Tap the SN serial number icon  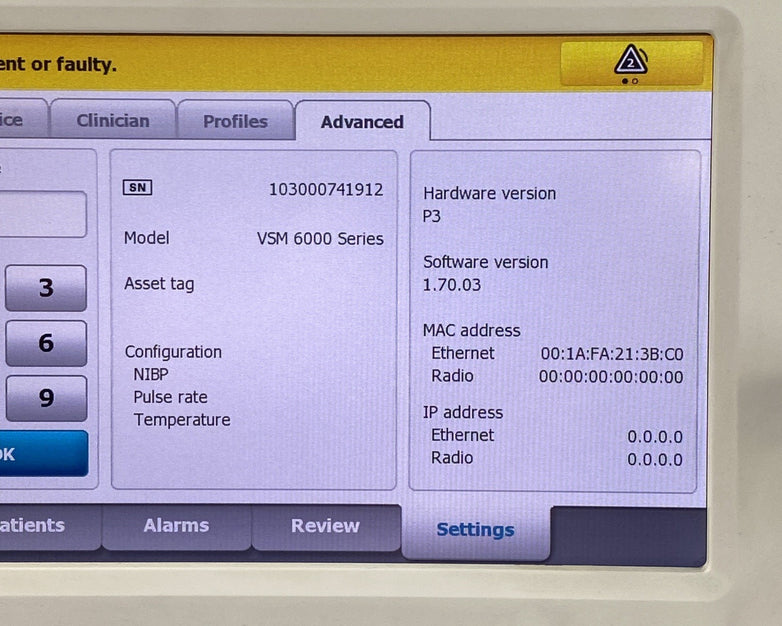(x=137, y=188)
